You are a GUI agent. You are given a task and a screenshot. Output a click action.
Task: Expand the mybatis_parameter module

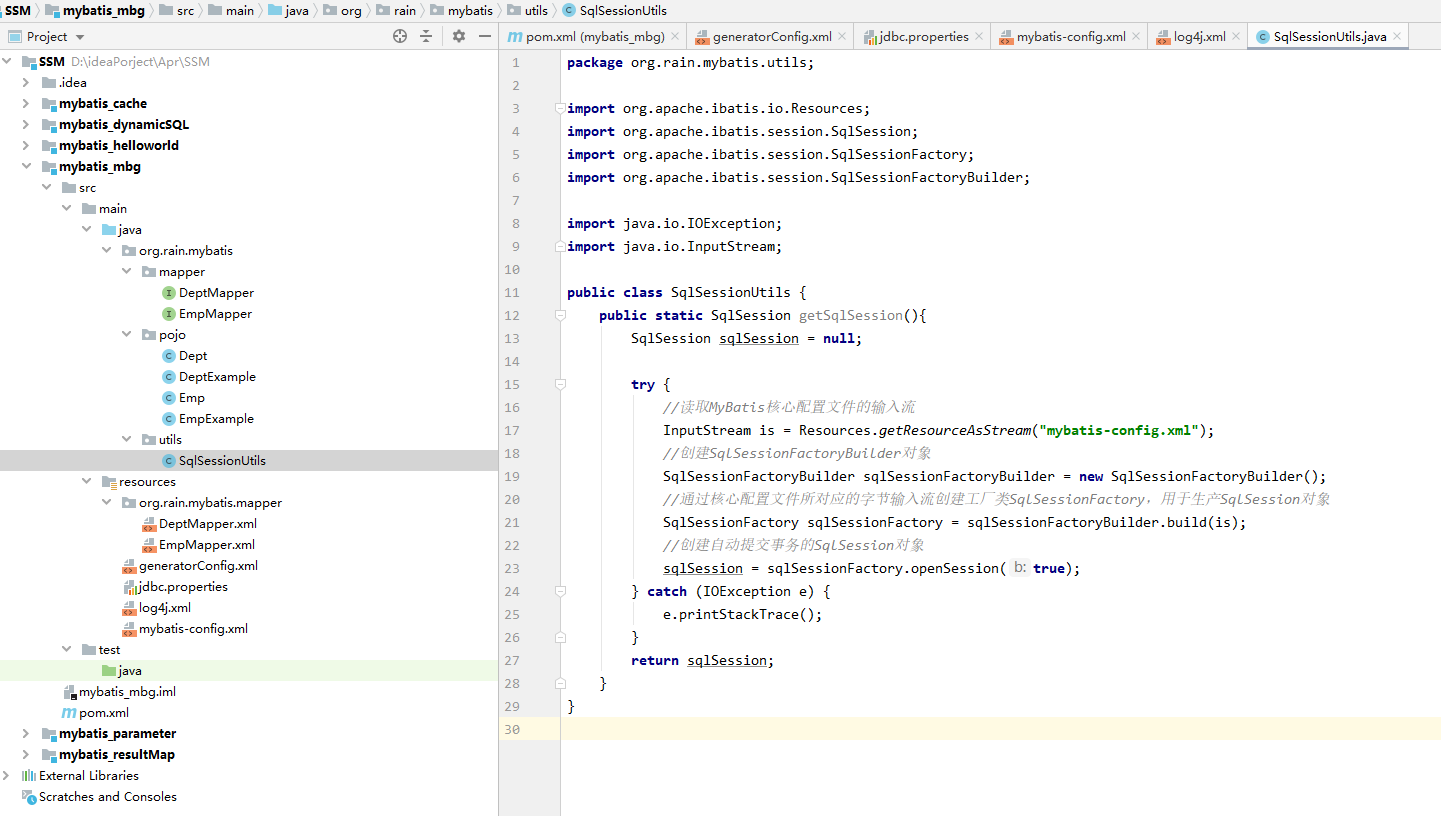(26, 733)
